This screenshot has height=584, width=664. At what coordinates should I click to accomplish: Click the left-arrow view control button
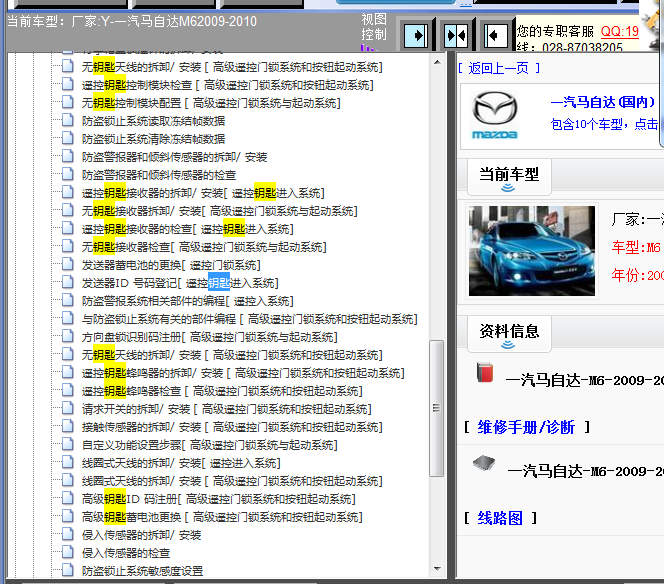[496, 36]
